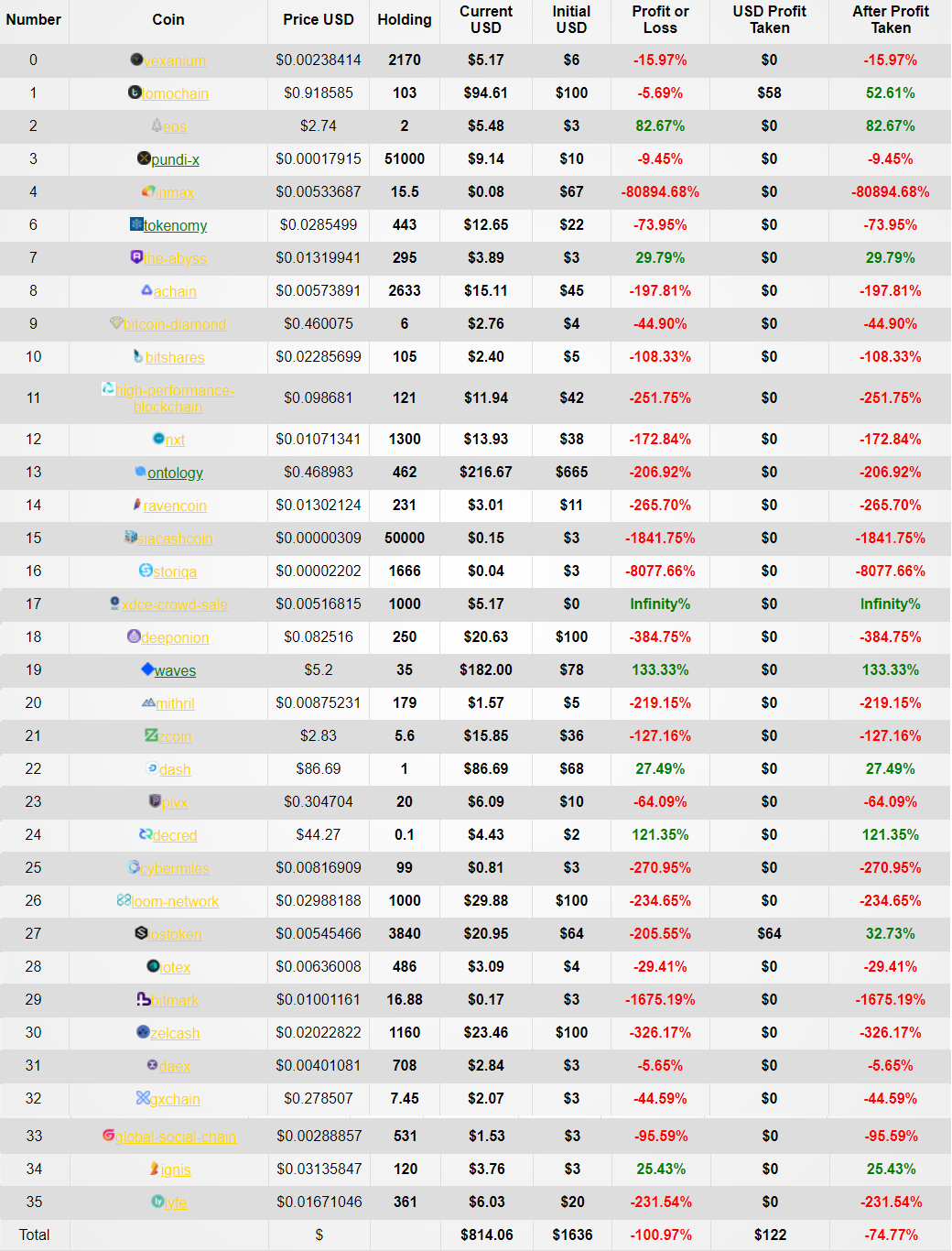Follow the loom-network link

coord(175,902)
